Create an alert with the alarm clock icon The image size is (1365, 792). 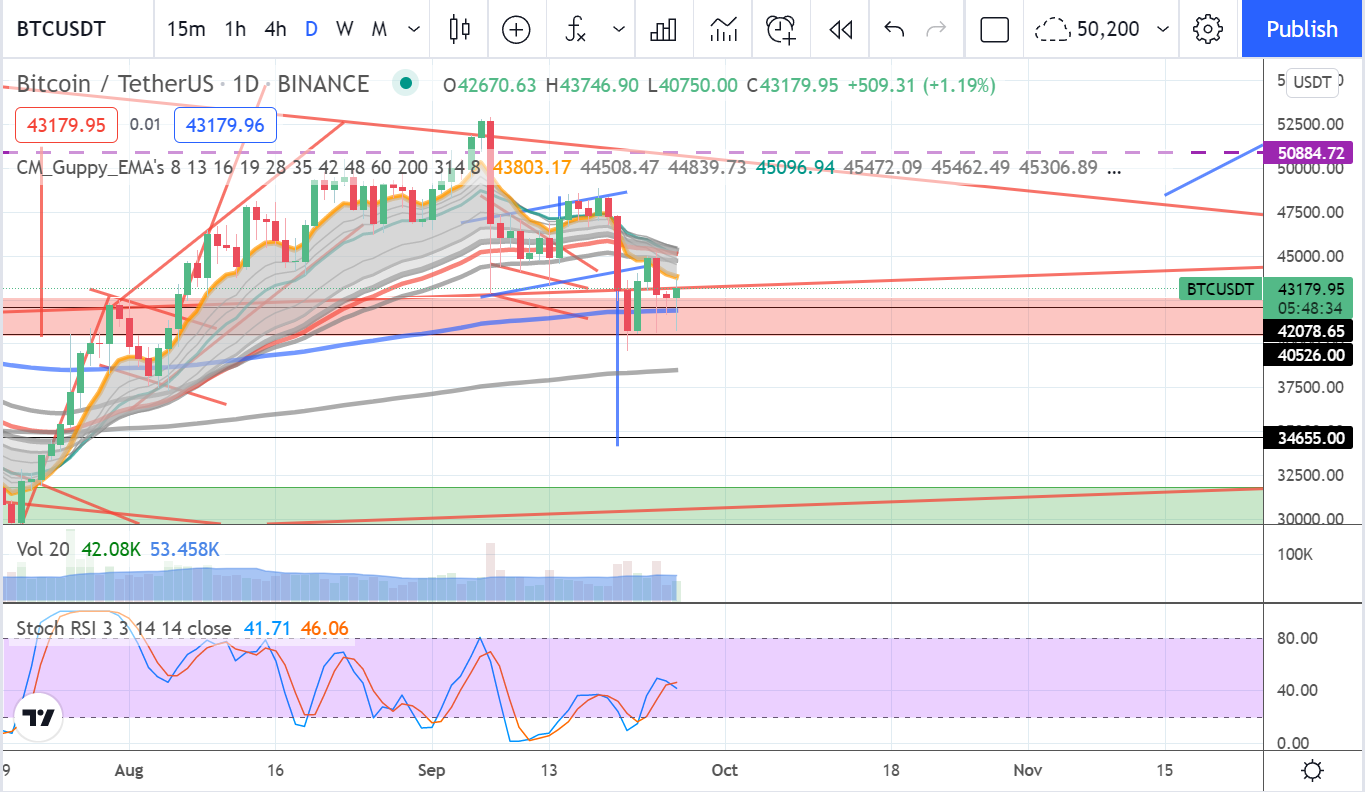[782, 29]
